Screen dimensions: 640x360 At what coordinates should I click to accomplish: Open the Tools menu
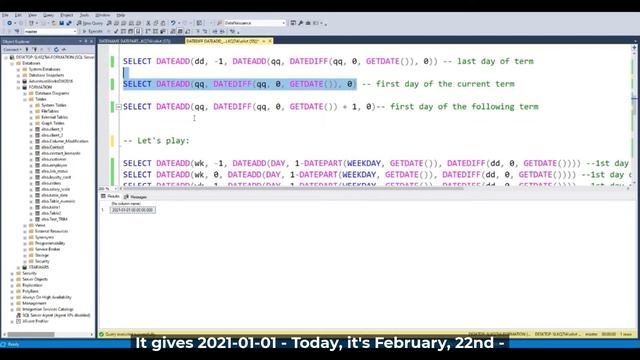[84, 15]
